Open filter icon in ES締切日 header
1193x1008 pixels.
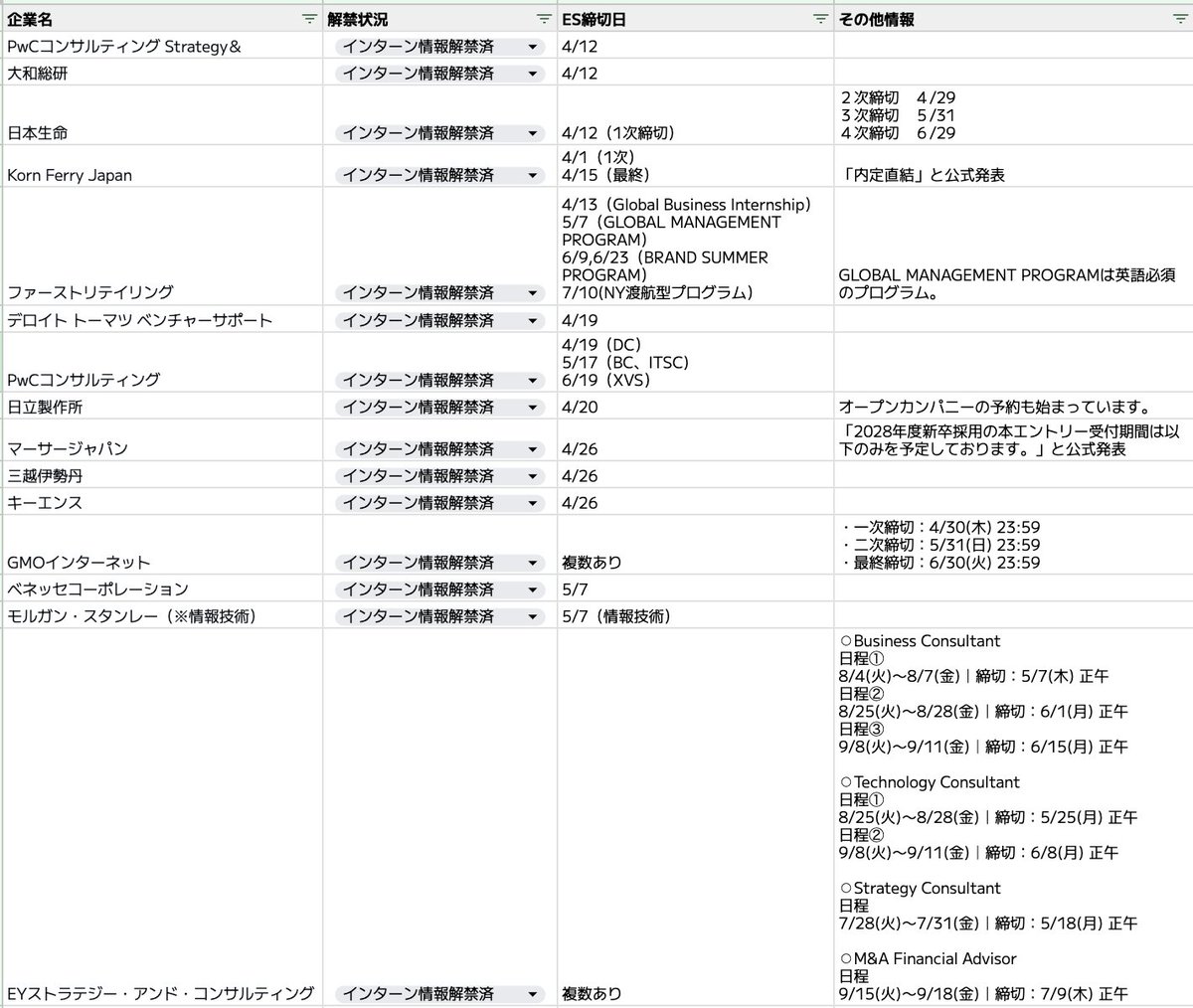click(819, 19)
